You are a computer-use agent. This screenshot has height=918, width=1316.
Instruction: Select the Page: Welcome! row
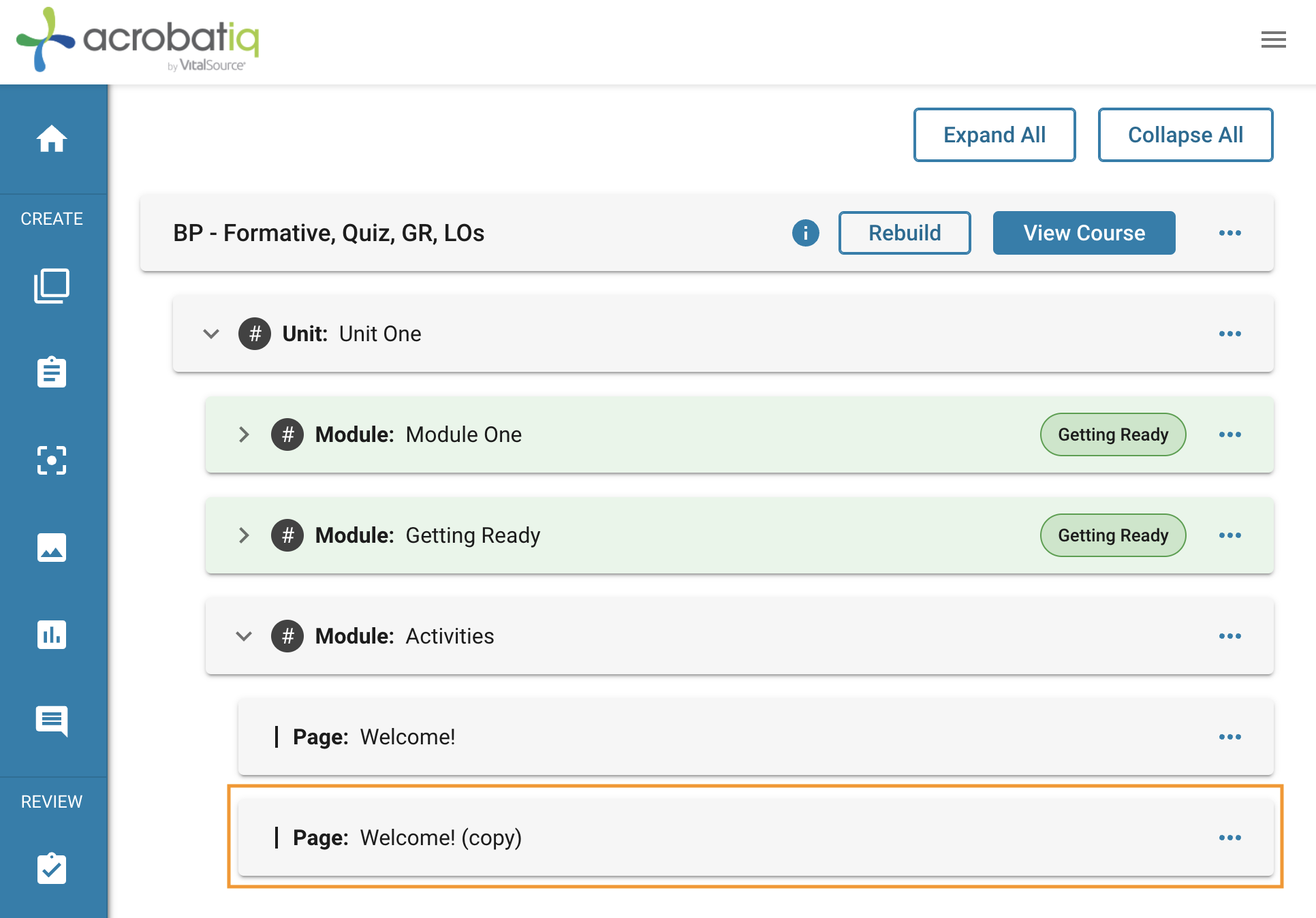coord(755,737)
